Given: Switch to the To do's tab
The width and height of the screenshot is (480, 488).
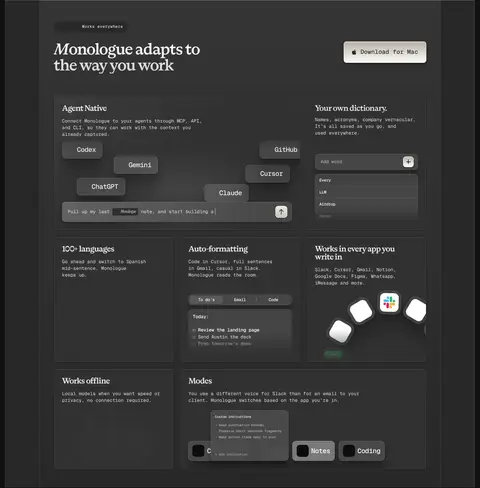Looking at the screenshot, I should (206, 300).
